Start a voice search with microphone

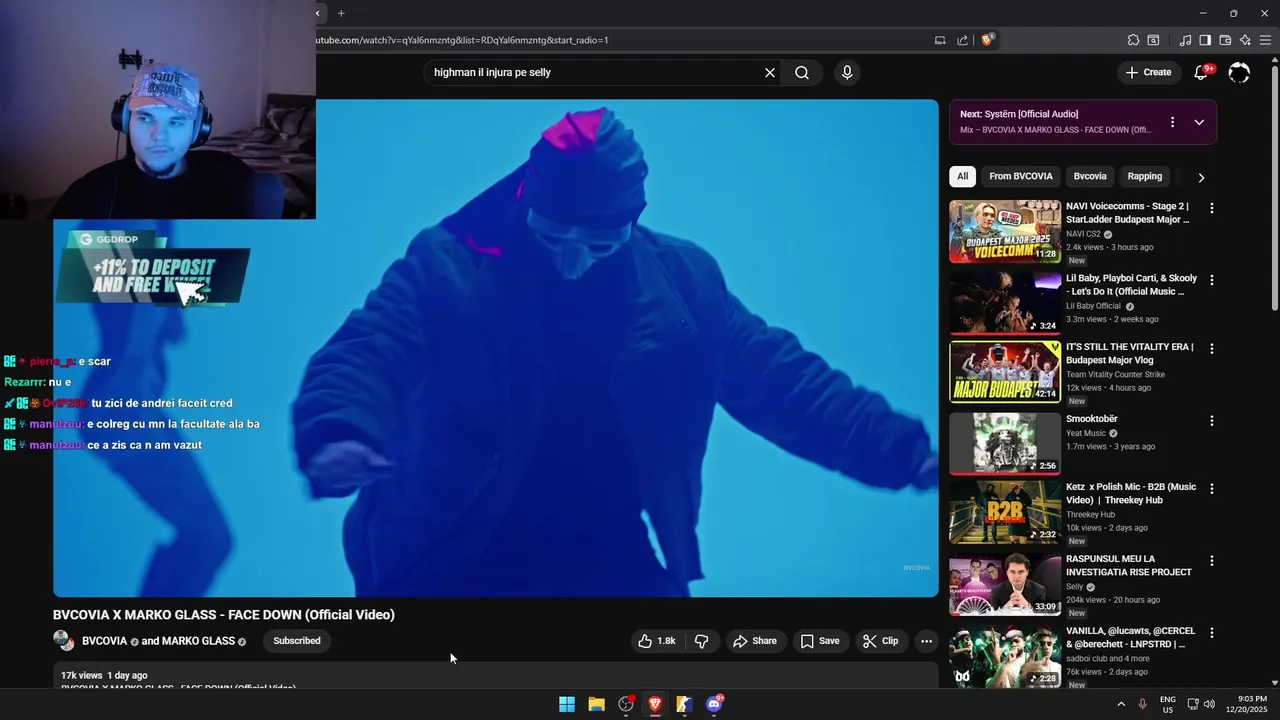847,72
